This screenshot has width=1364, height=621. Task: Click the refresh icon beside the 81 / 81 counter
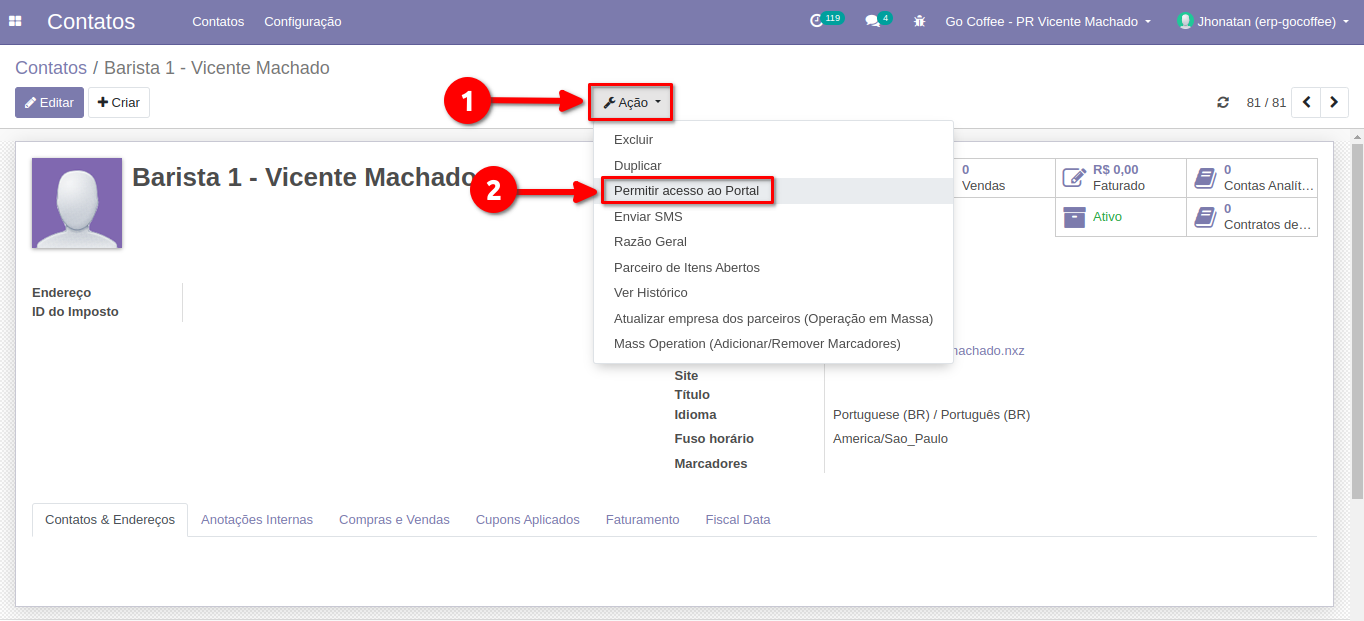[x=1223, y=102]
